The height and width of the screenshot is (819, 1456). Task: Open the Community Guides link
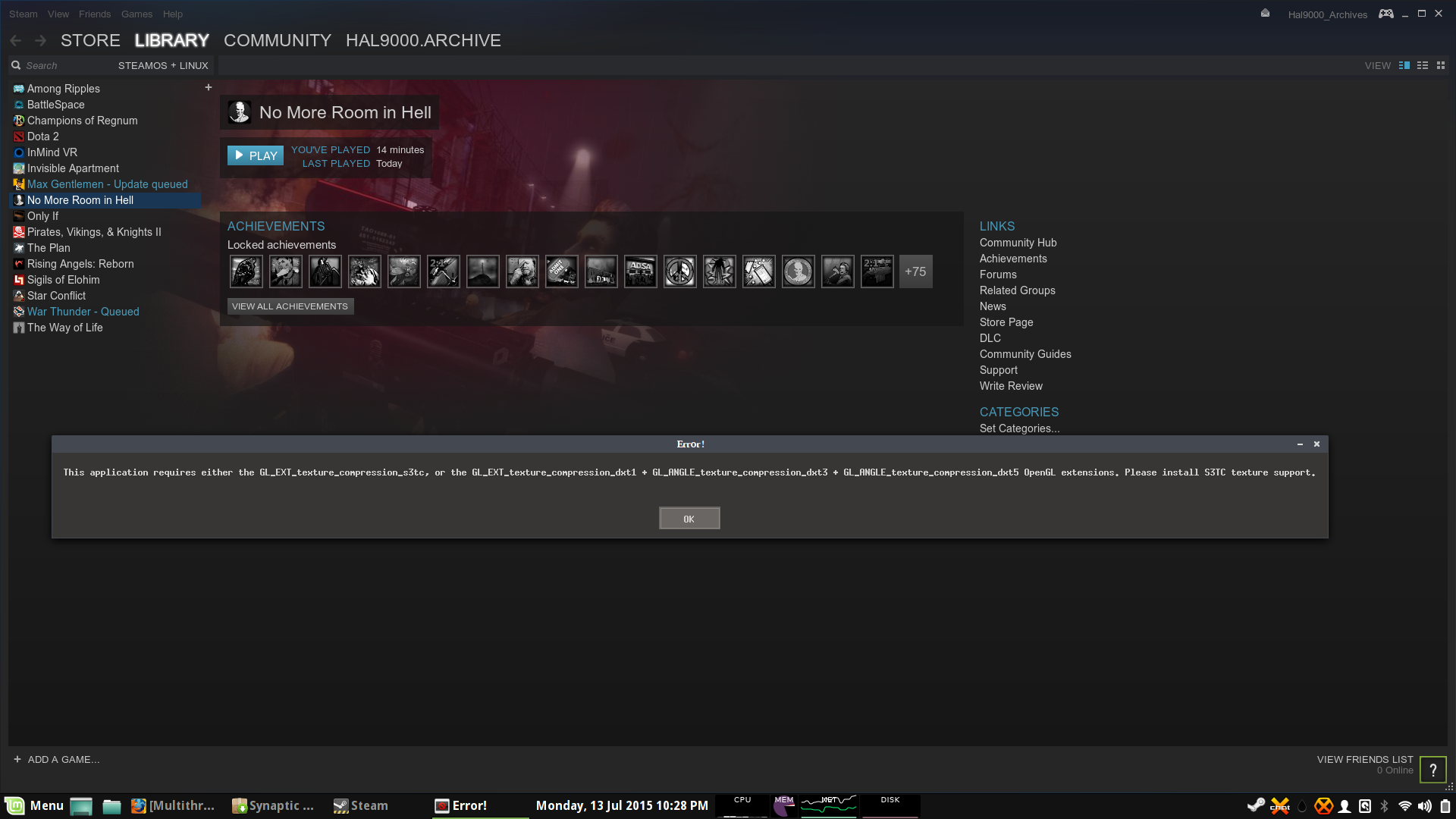(1025, 354)
